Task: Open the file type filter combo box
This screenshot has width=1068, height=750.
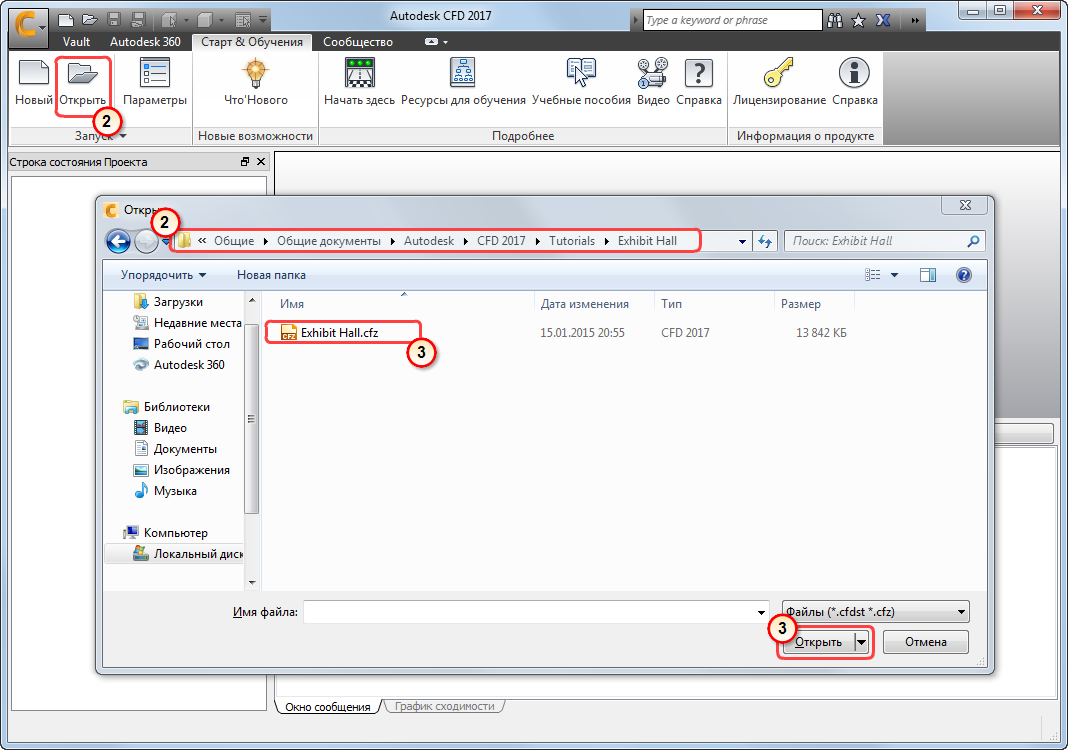Action: click(875, 612)
